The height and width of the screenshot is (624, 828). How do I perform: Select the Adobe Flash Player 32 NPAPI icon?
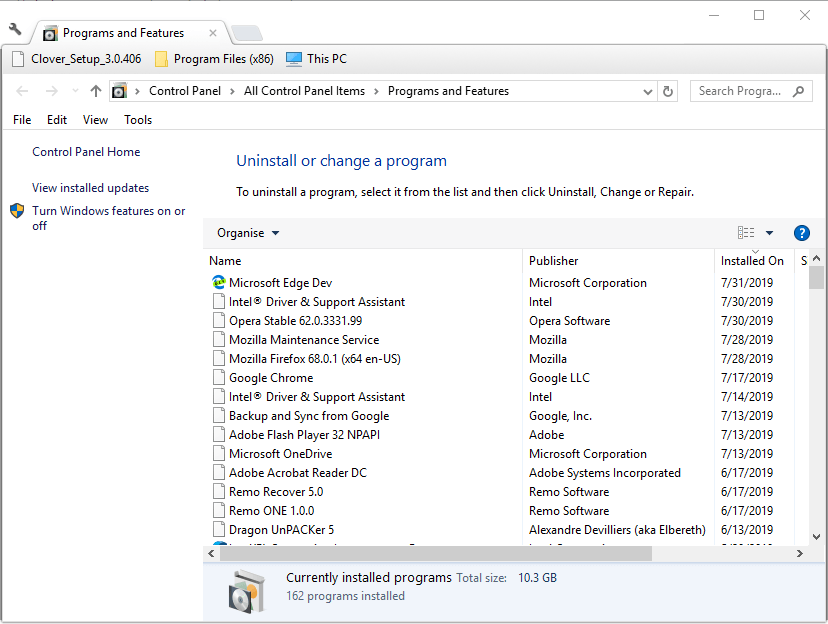pyautogui.click(x=219, y=434)
